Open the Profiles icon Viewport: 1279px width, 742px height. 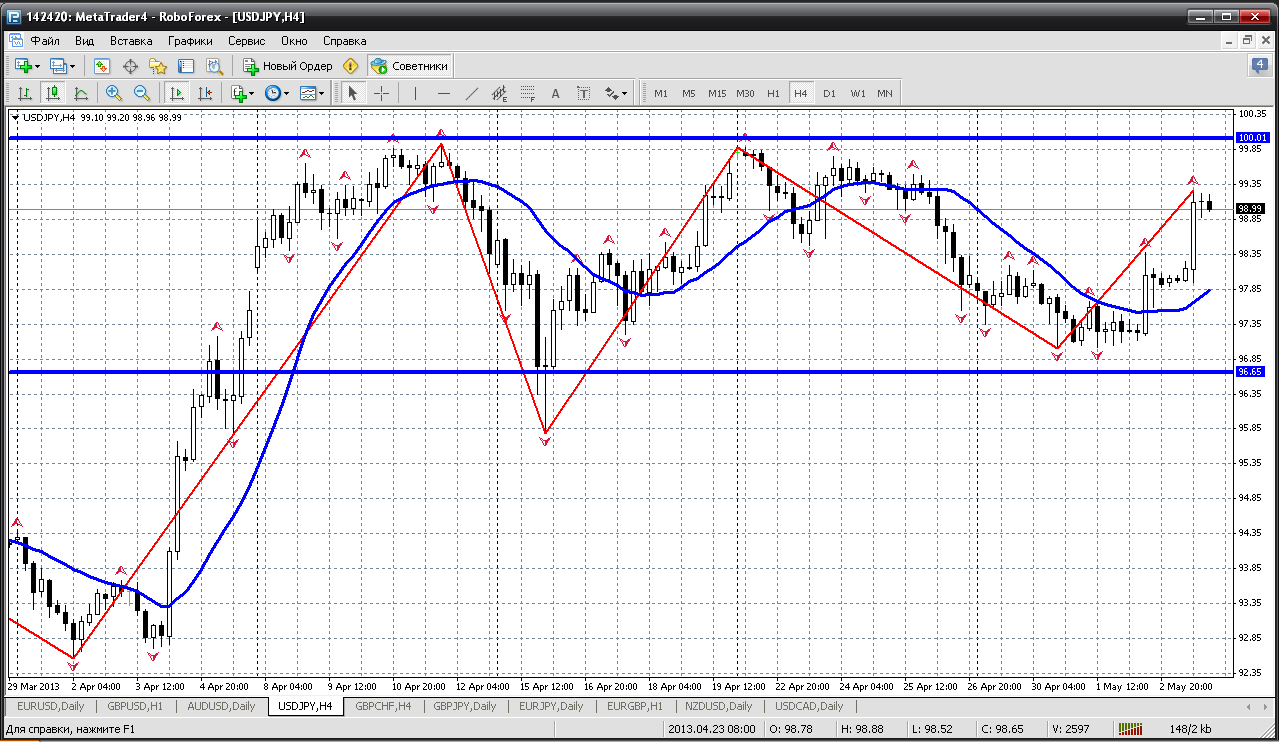[x=58, y=66]
